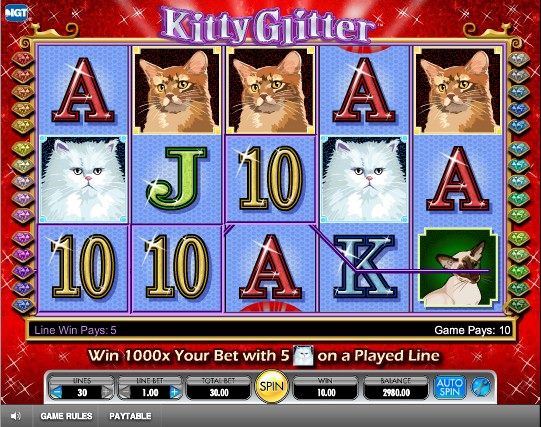
Task: Open the PAYTABLE tab
Action: pos(130,416)
